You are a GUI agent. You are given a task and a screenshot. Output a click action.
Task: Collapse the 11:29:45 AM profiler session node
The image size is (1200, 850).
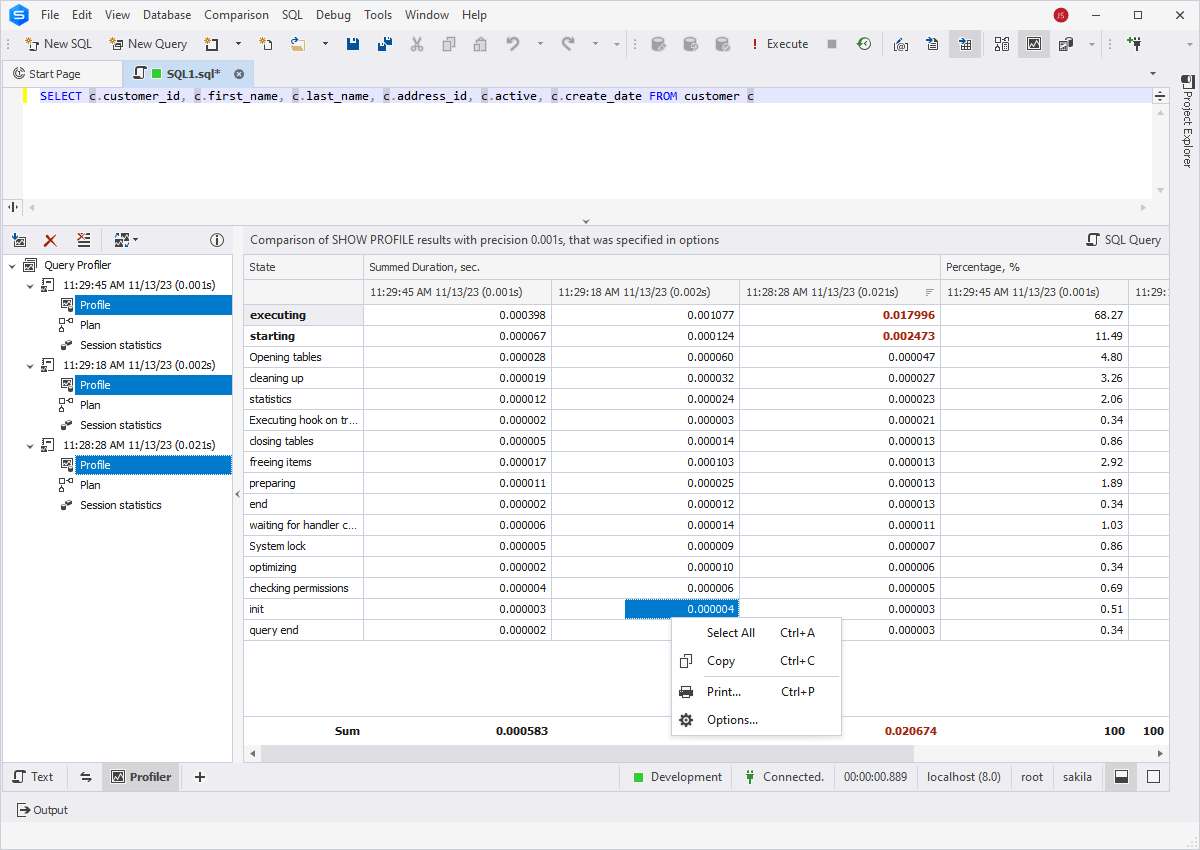(x=30, y=285)
